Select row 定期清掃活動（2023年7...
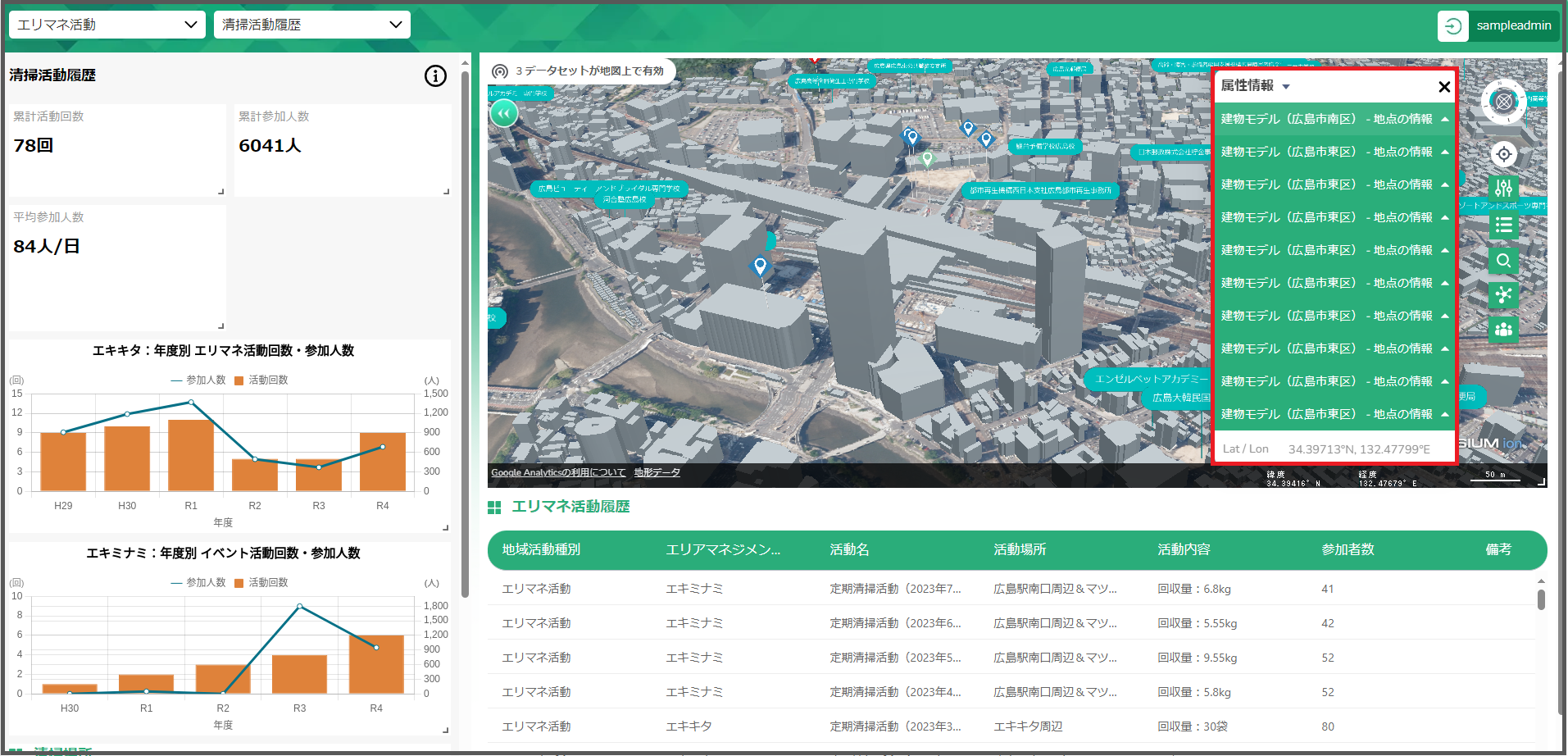 click(1011, 589)
